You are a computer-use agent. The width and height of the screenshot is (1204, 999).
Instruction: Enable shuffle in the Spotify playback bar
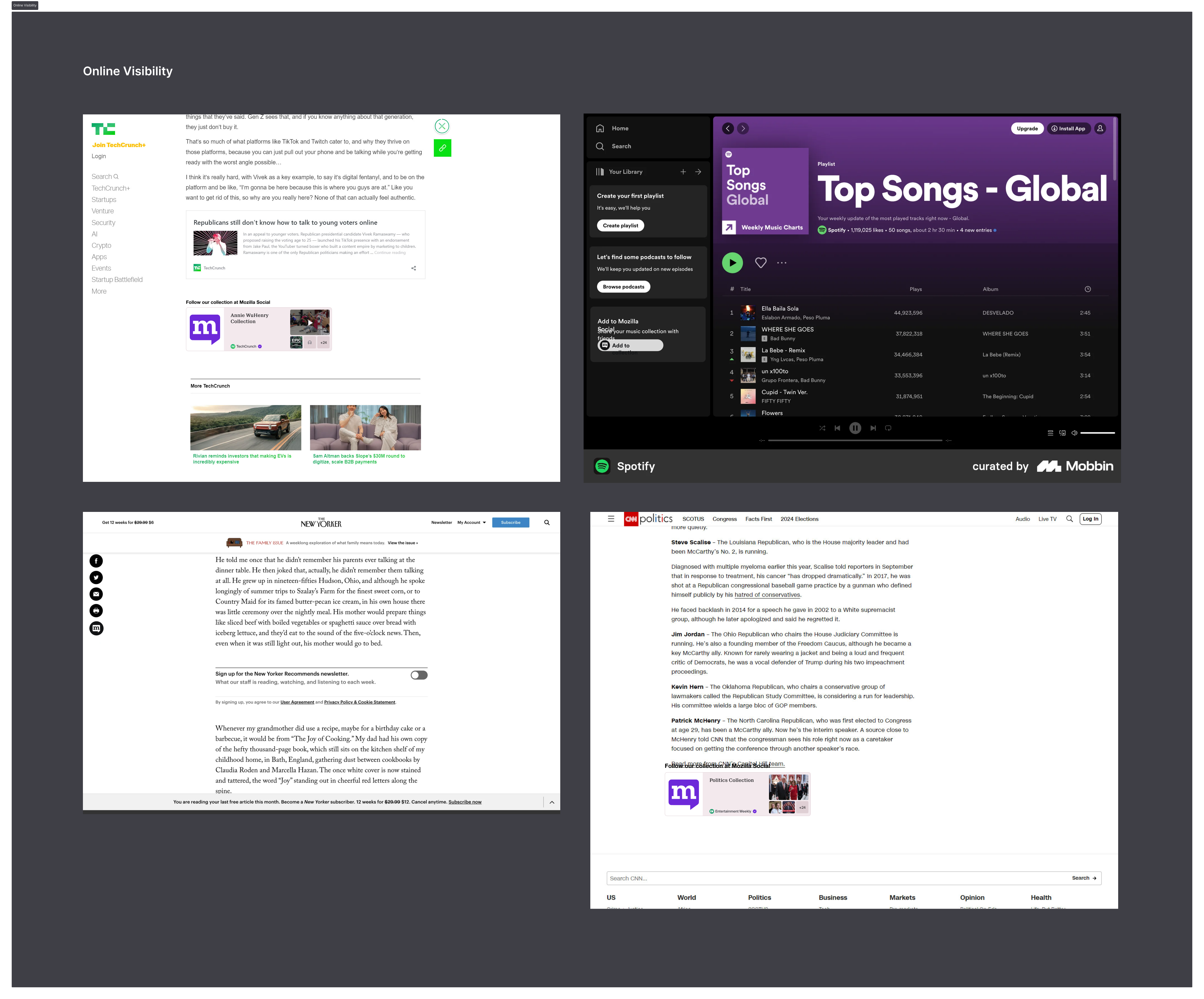pos(822,428)
